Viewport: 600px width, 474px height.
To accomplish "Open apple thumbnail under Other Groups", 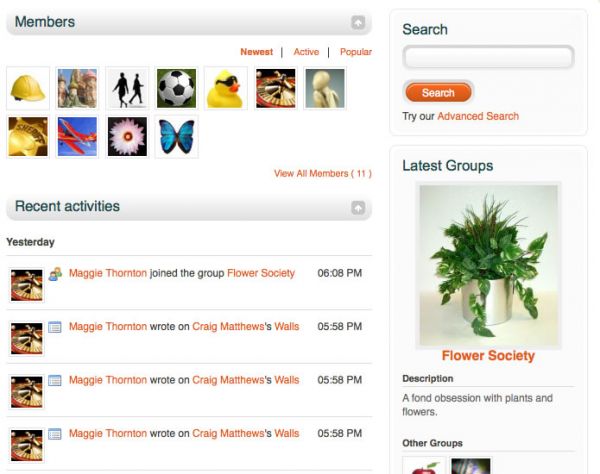I will pyautogui.click(x=424, y=466).
